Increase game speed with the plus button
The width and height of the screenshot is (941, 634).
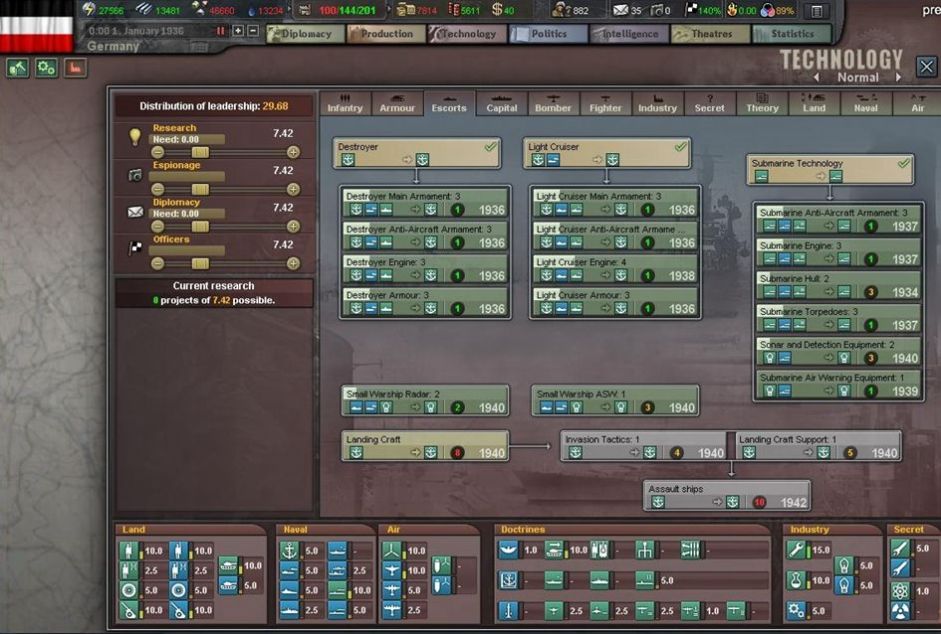(238, 31)
